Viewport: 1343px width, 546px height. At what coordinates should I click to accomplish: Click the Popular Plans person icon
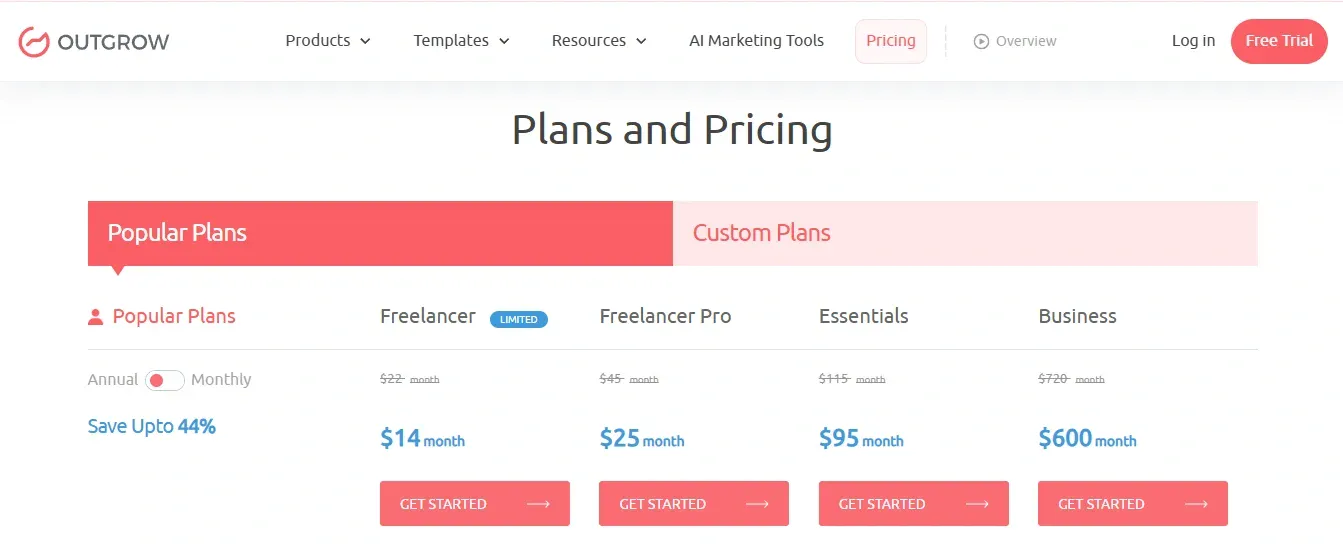point(96,317)
